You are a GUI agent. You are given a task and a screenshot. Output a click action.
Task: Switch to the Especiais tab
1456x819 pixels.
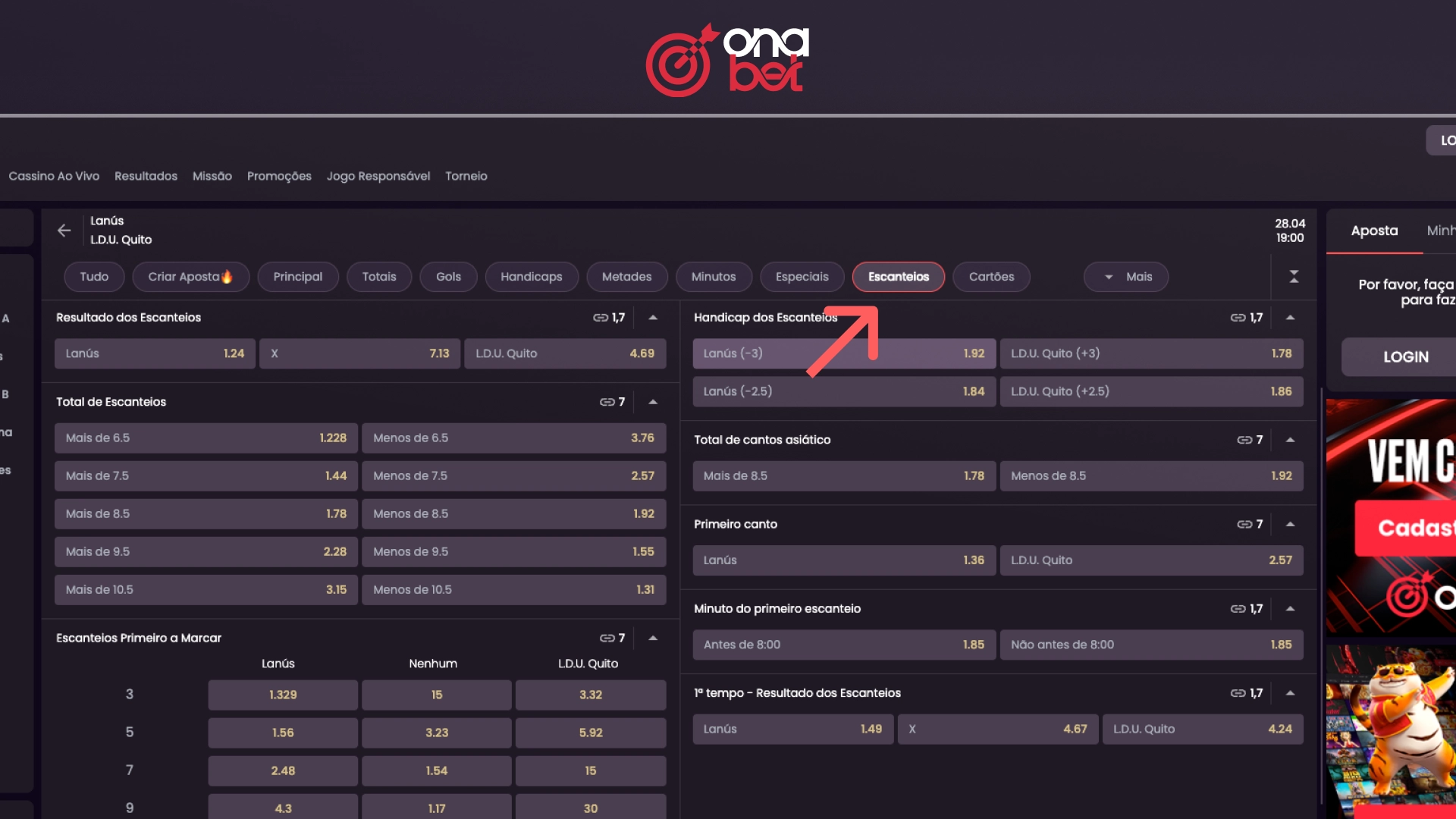802,277
